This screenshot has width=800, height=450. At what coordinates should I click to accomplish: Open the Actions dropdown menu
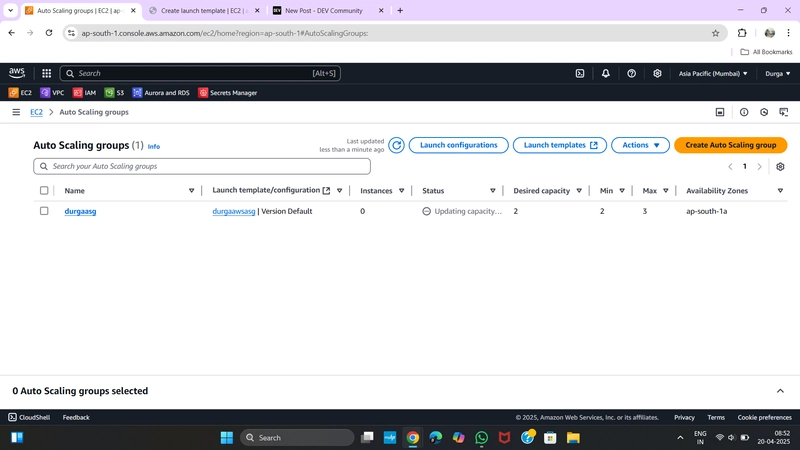640,145
